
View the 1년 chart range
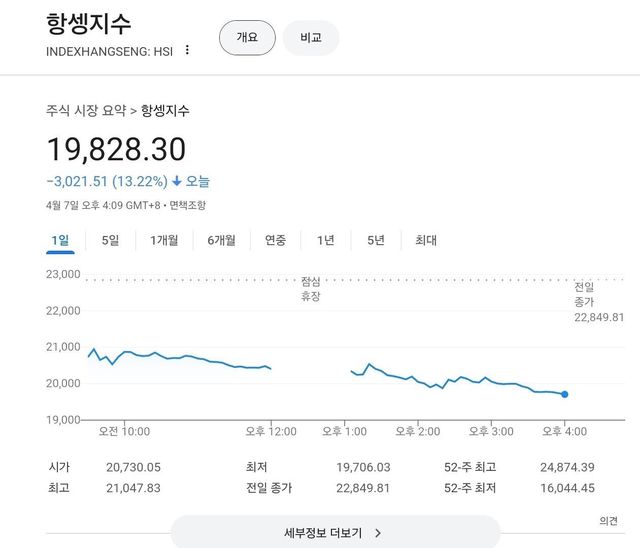(326, 240)
